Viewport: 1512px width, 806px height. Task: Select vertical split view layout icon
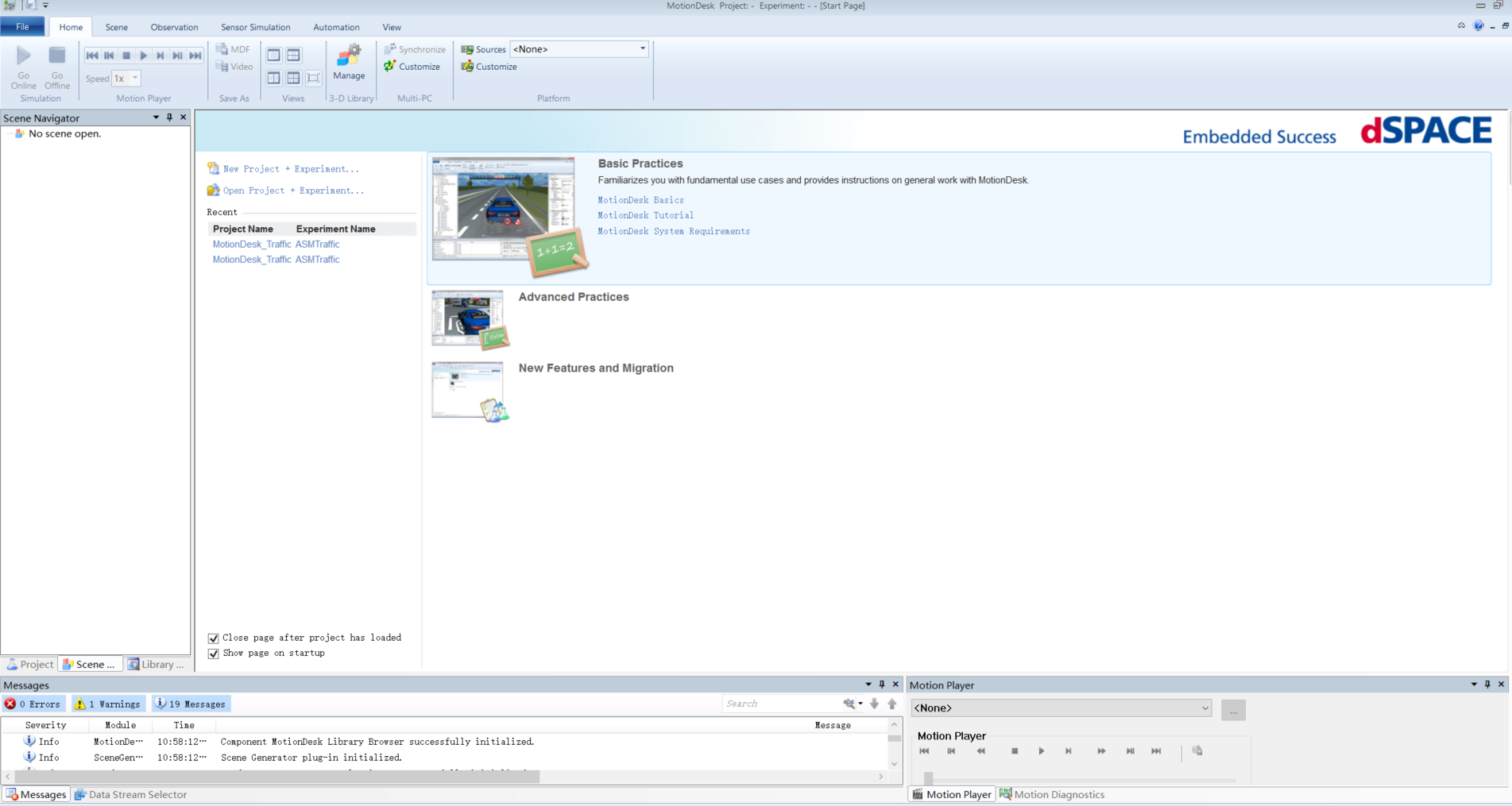pos(274,78)
